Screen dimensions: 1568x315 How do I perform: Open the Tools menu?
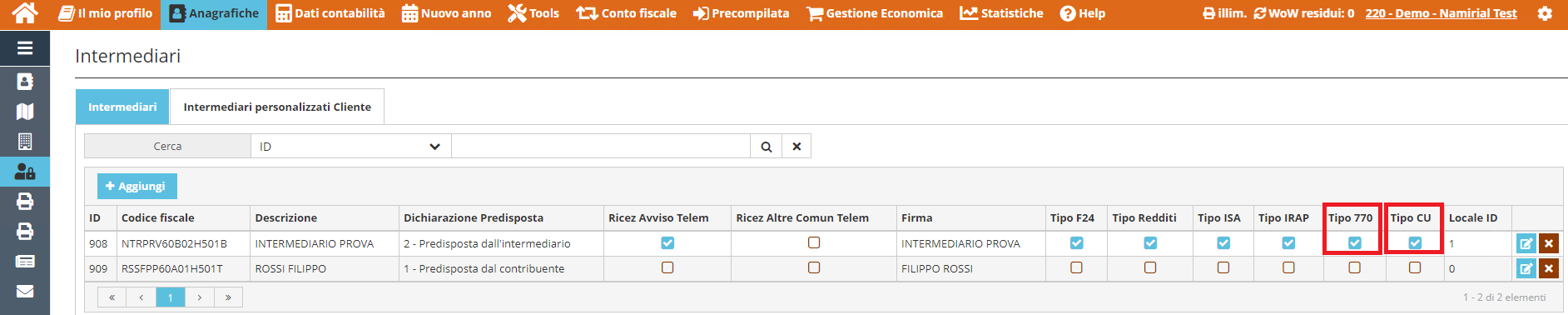click(x=533, y=13)
